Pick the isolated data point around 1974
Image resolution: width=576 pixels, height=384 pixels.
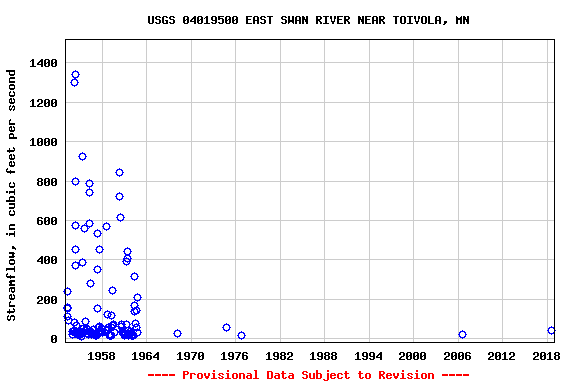[226, 327]
